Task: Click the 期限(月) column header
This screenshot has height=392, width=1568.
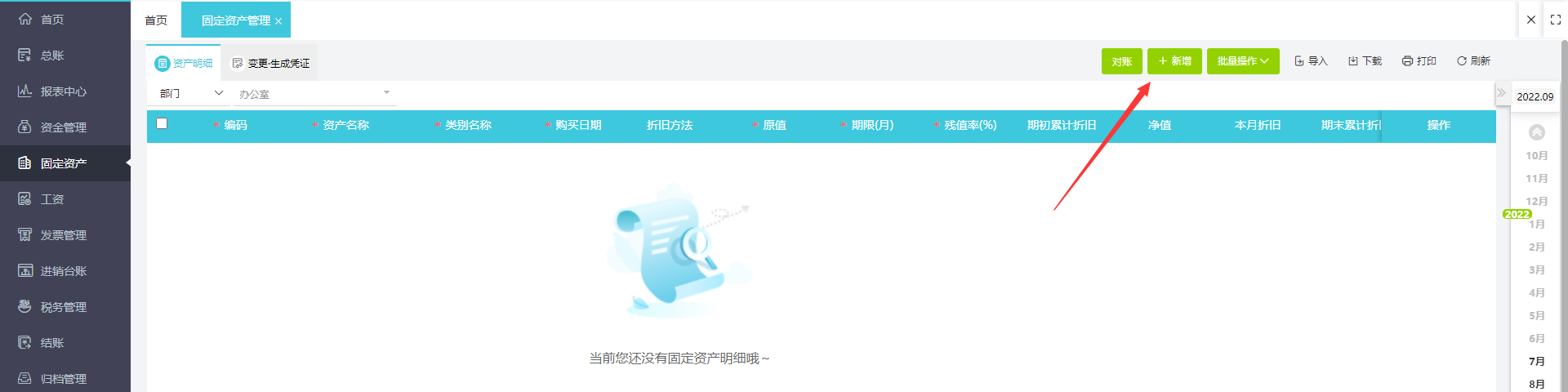Action: pyautogui.click(x=872, y=125)
